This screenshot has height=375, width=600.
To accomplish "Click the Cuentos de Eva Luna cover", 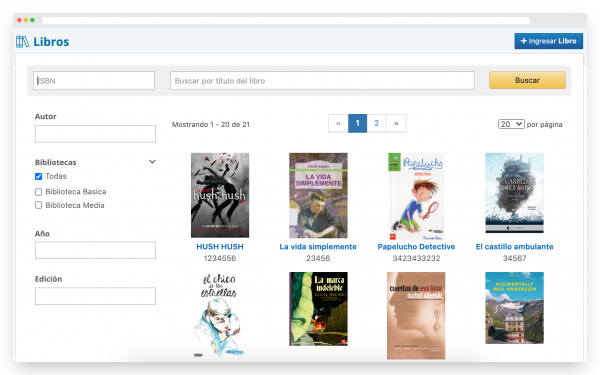I will [416, 316].
